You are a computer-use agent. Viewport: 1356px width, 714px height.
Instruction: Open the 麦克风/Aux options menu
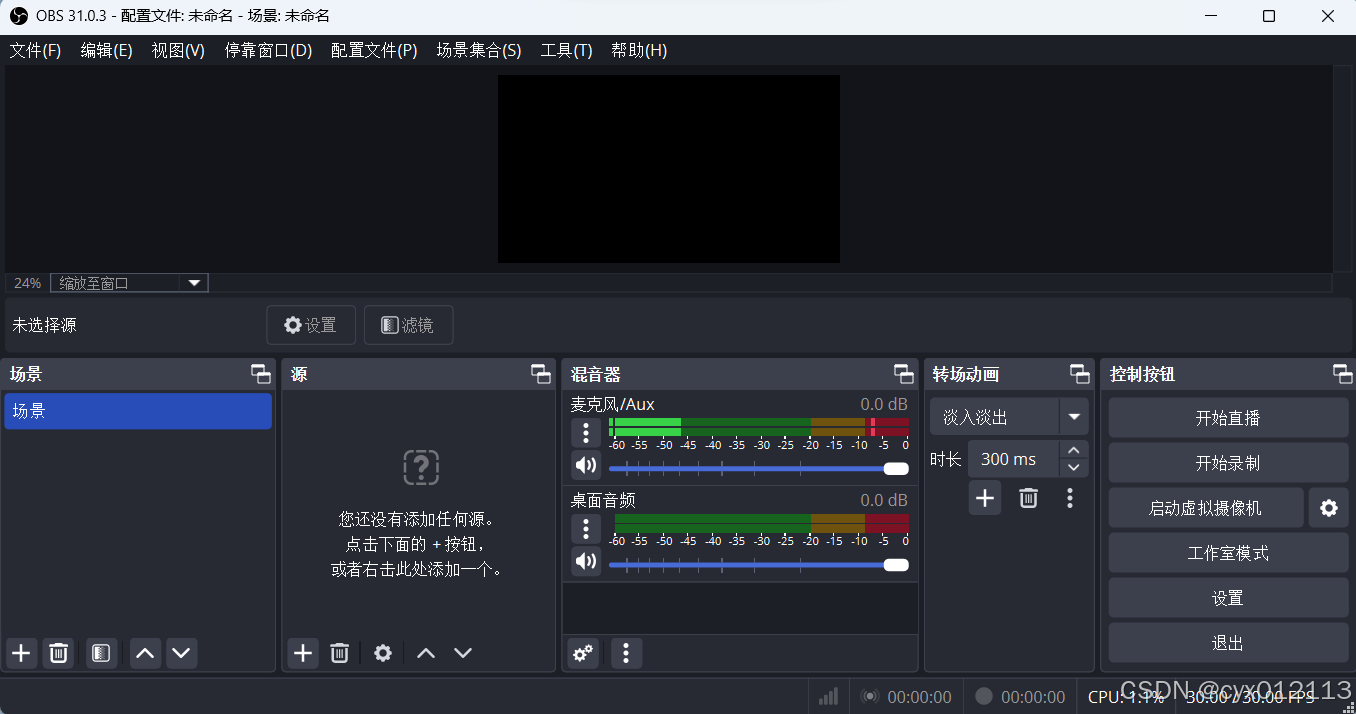[586, 432]
